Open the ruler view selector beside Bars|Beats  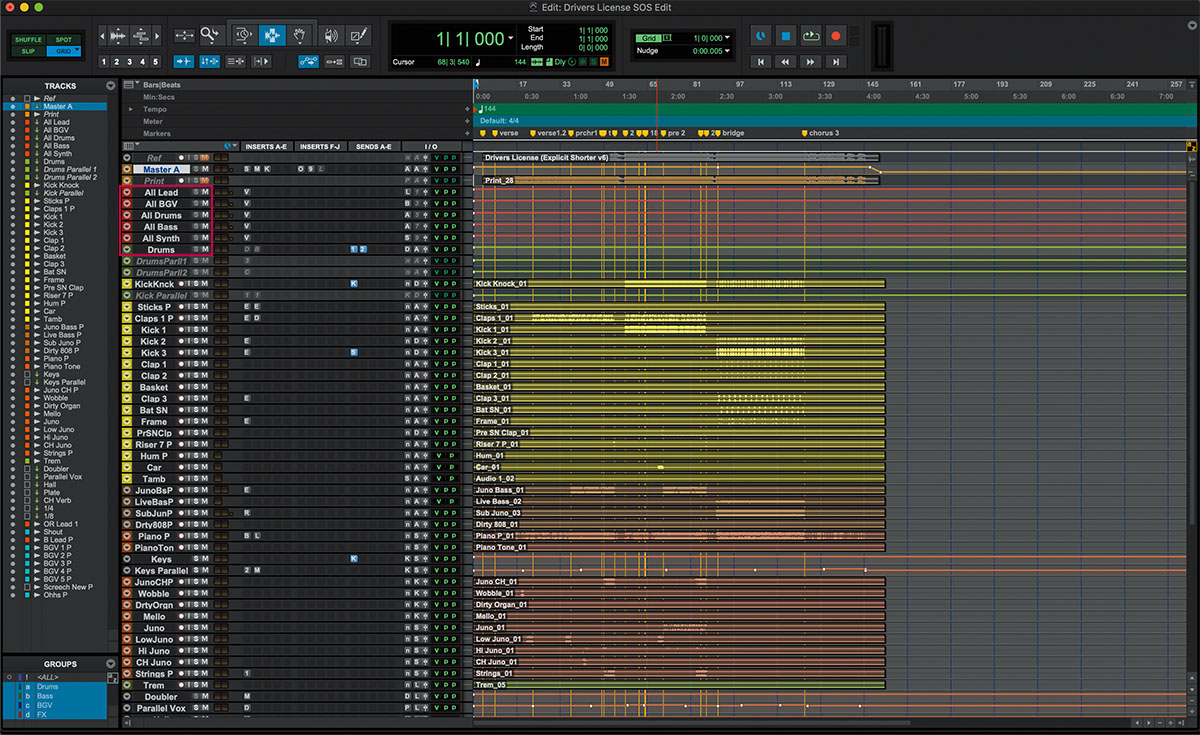(129, 85)
